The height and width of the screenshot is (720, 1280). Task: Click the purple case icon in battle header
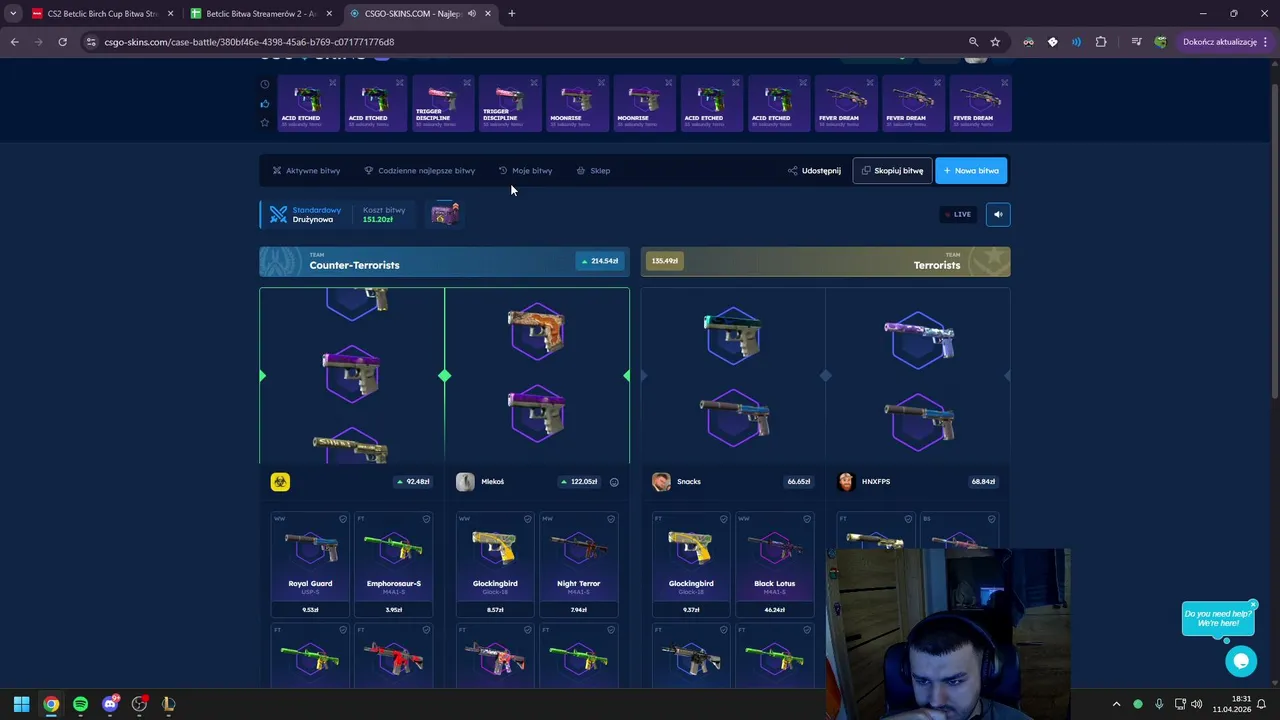pos(445,214)
